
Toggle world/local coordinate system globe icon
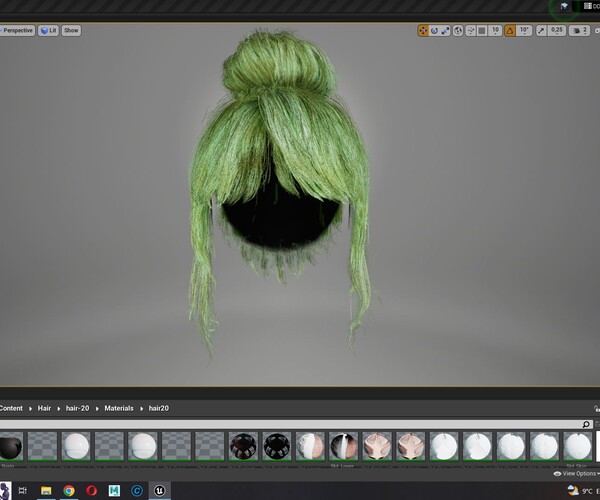tap(458, 30)
